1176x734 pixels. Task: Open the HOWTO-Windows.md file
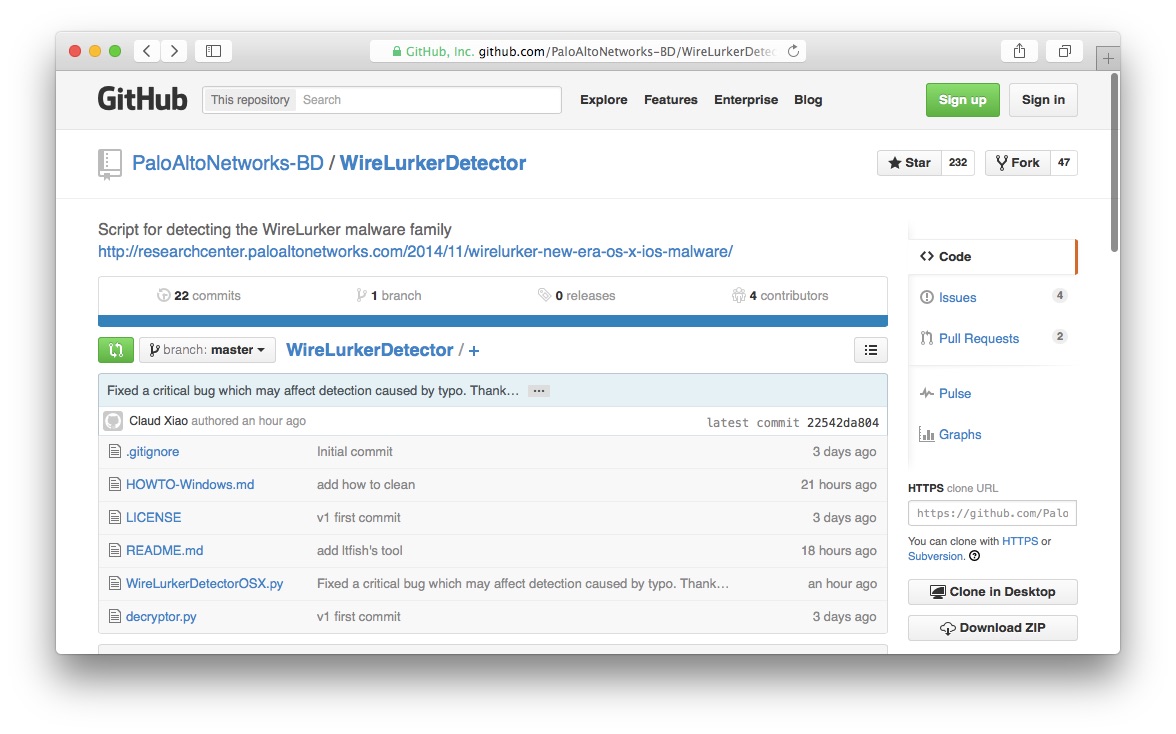(190, 484)
